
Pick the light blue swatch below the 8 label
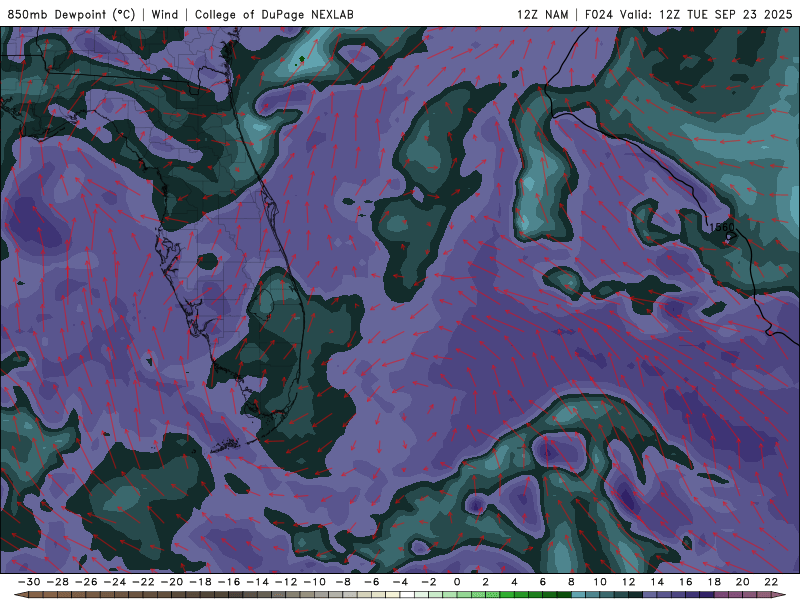[x=579, y=595]
